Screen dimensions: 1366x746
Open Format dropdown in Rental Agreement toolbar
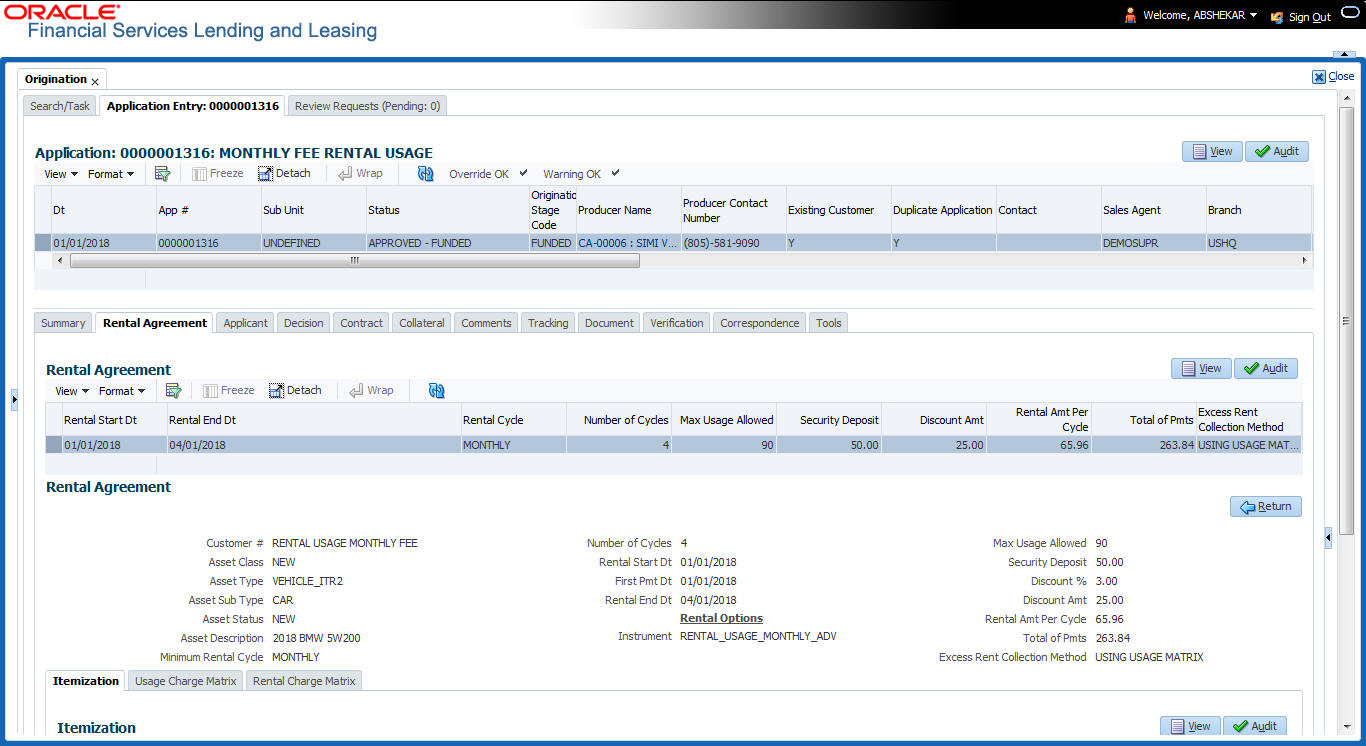(x=122, y=391)
